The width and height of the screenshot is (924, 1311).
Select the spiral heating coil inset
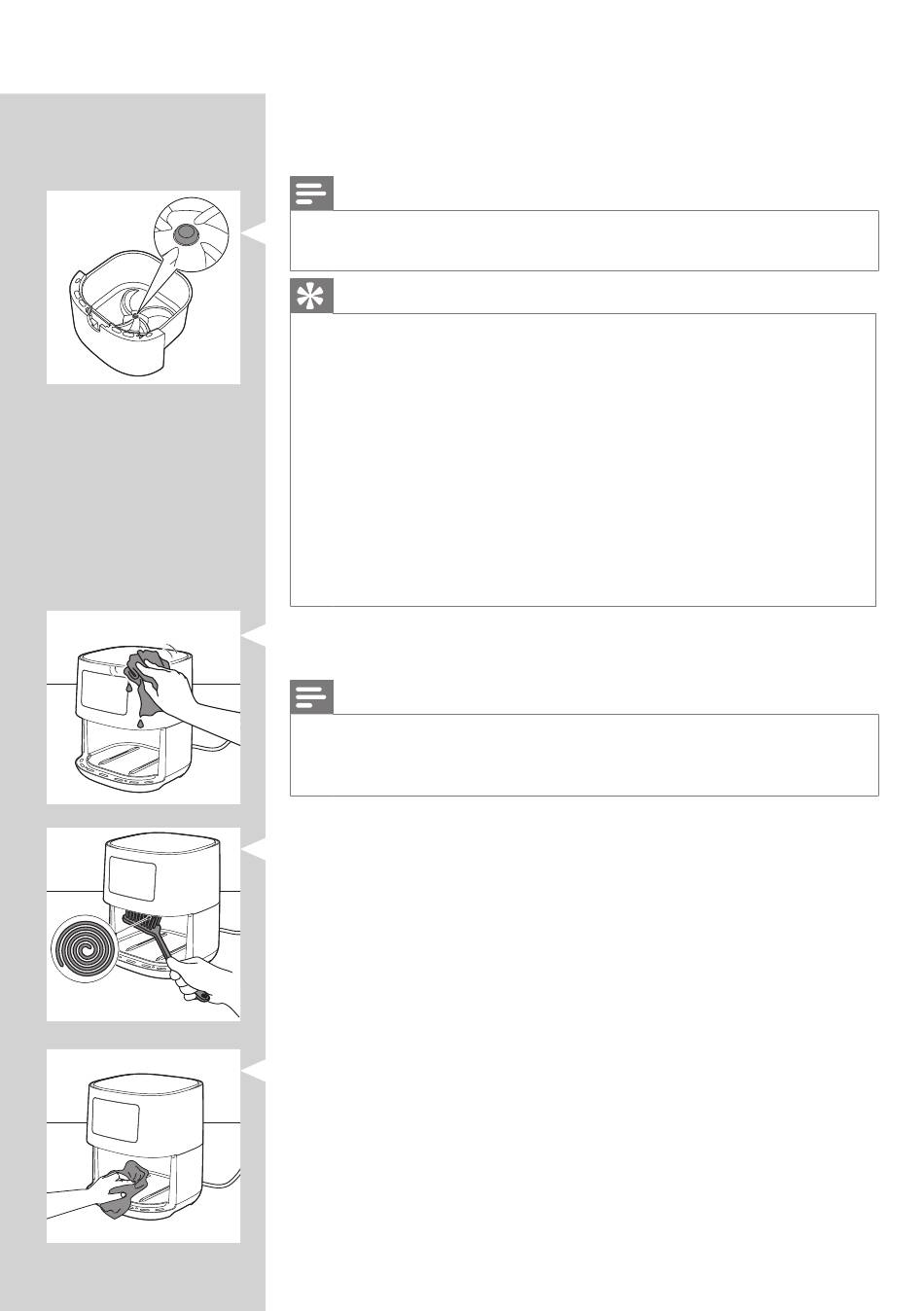(x=84, y=949)
